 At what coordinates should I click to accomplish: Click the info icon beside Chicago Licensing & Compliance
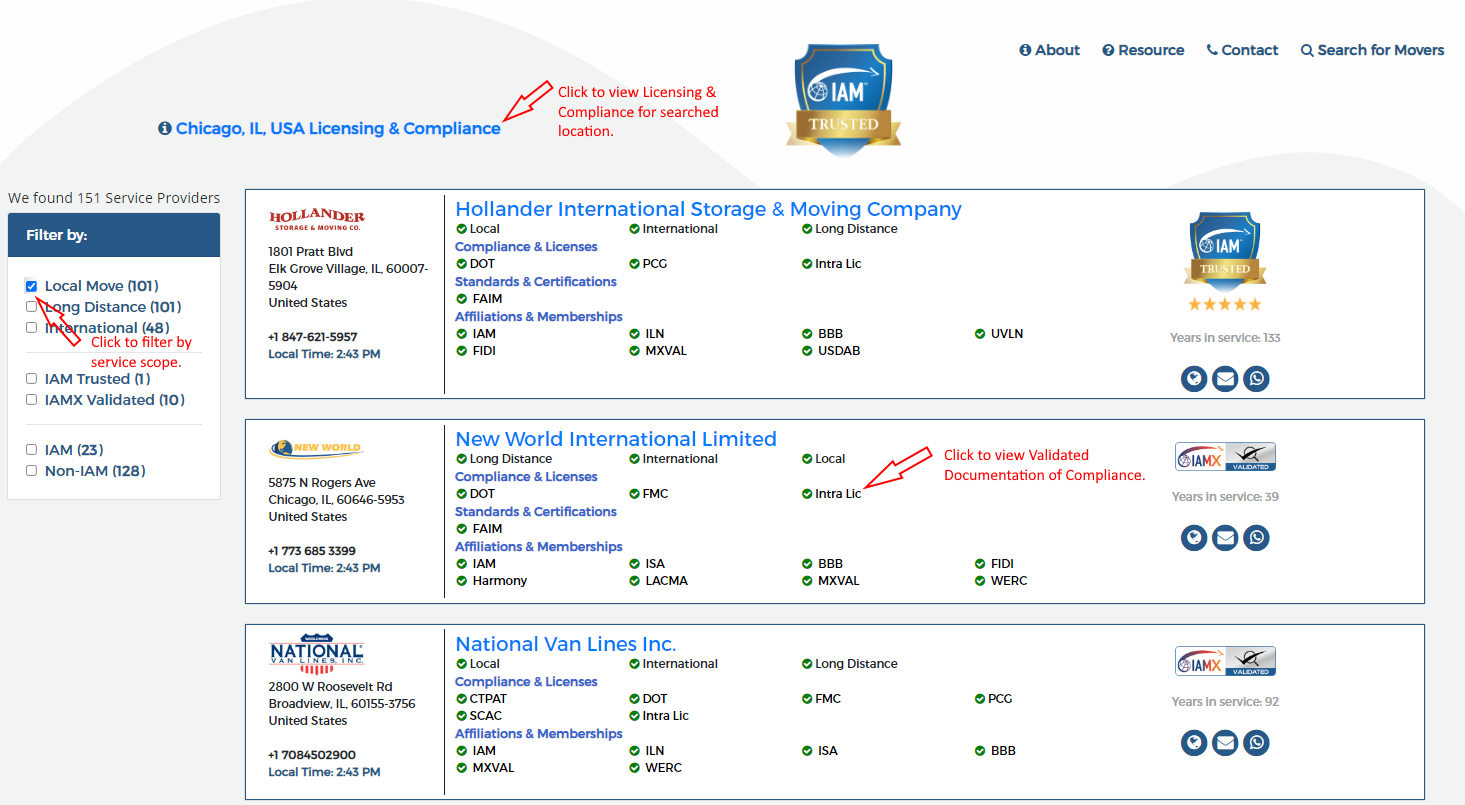pyautogui.click(x=164, y=129)
